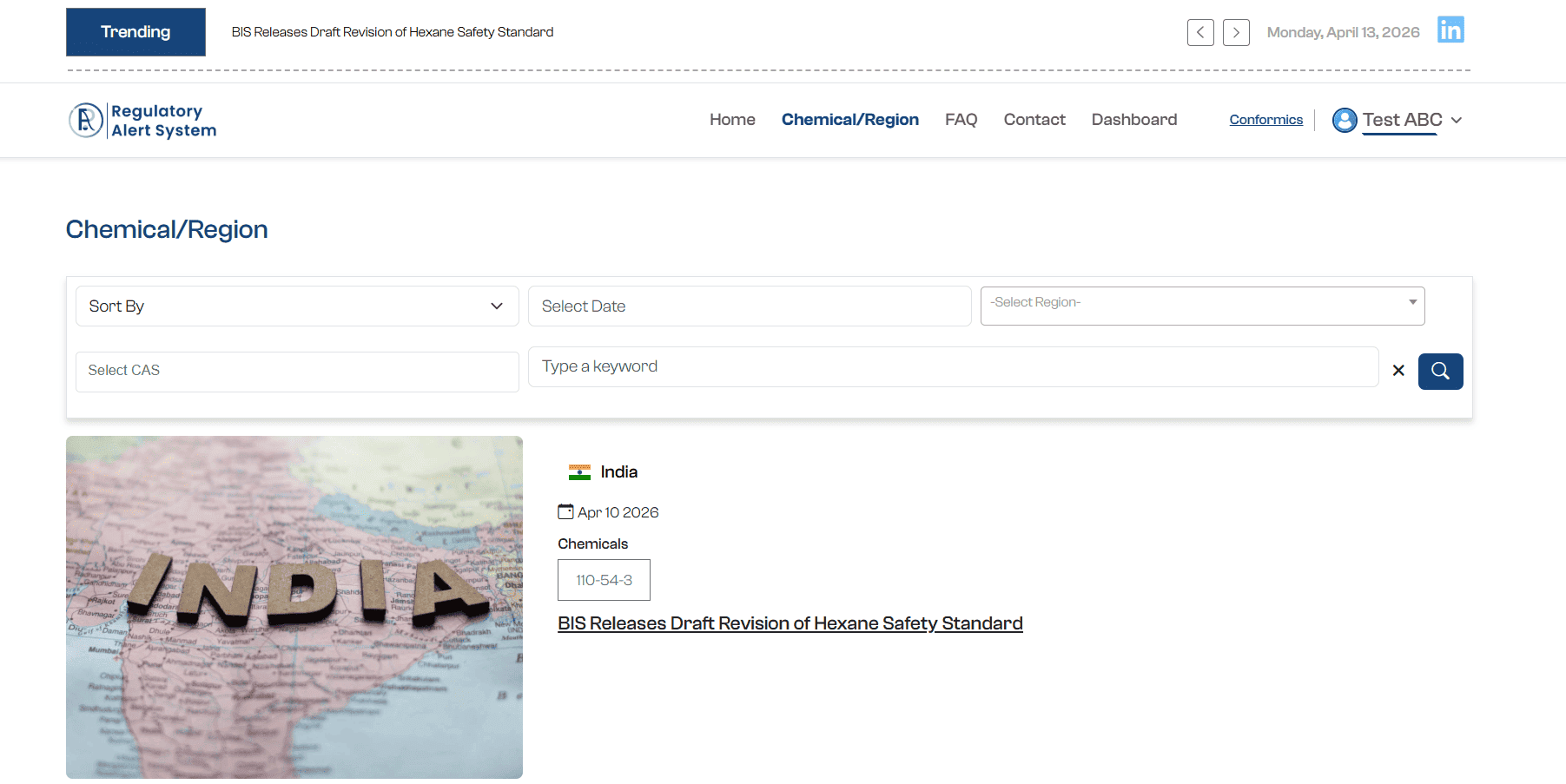Focus the Select CAS input
Image resolution: width=1566 pixels, height=784 pixels.
[297, 372]
